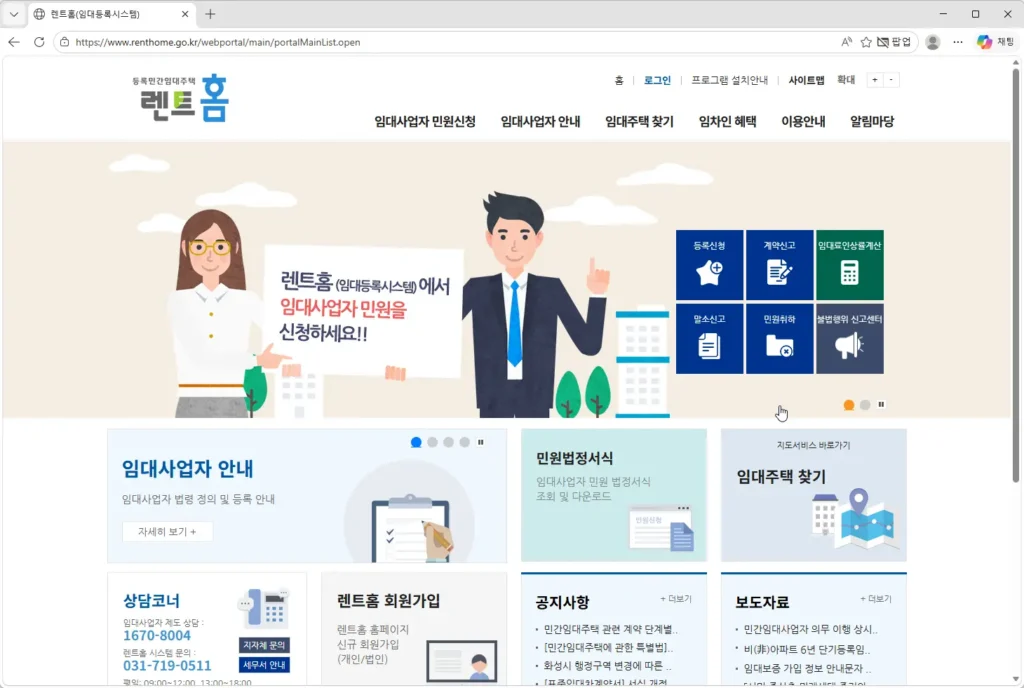Click the 자세히 보기 + button
This screenshot has height=688, width=1024.
coord(167,532)
